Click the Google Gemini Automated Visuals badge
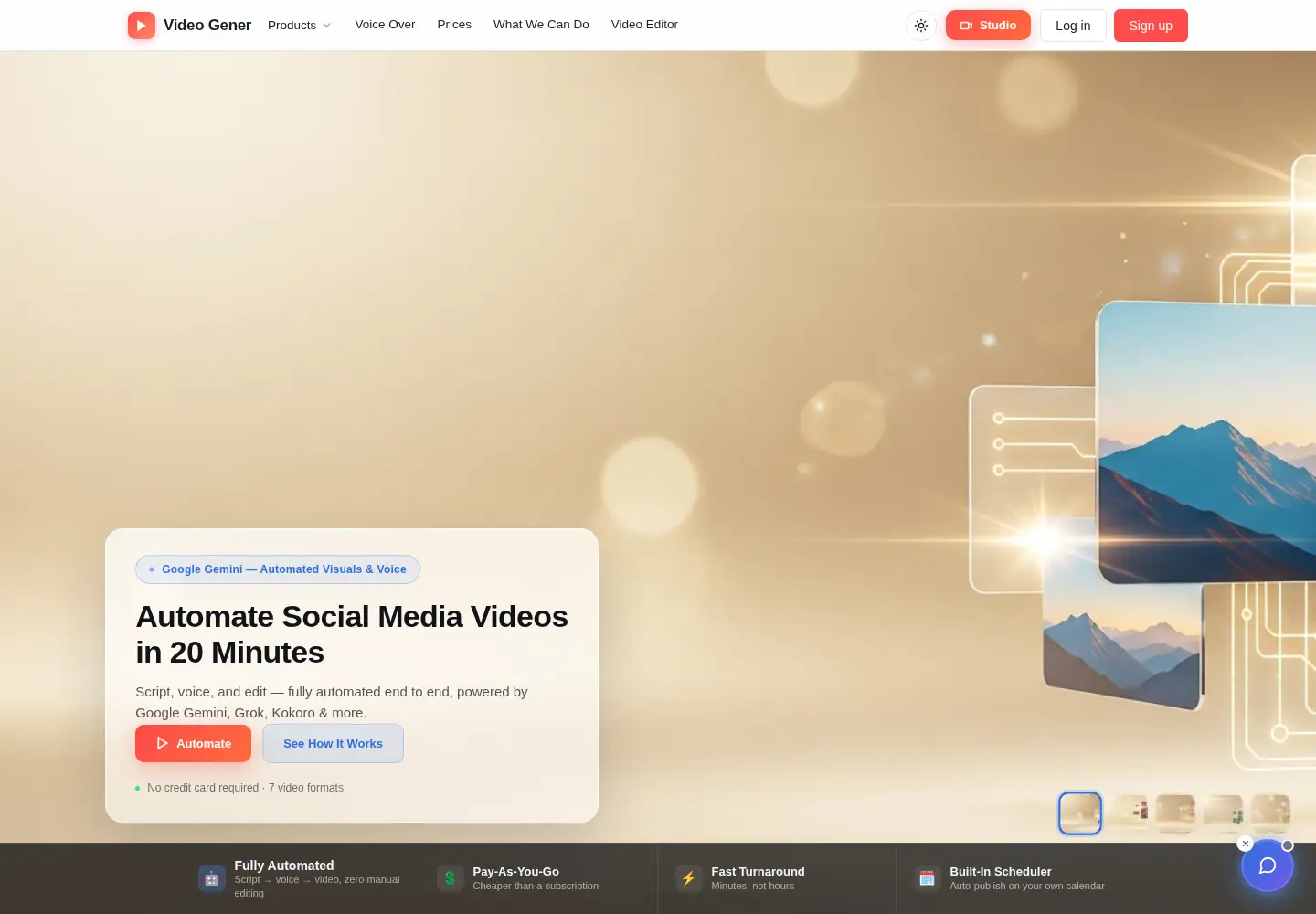1316x914 pixels. pos(278,569)
